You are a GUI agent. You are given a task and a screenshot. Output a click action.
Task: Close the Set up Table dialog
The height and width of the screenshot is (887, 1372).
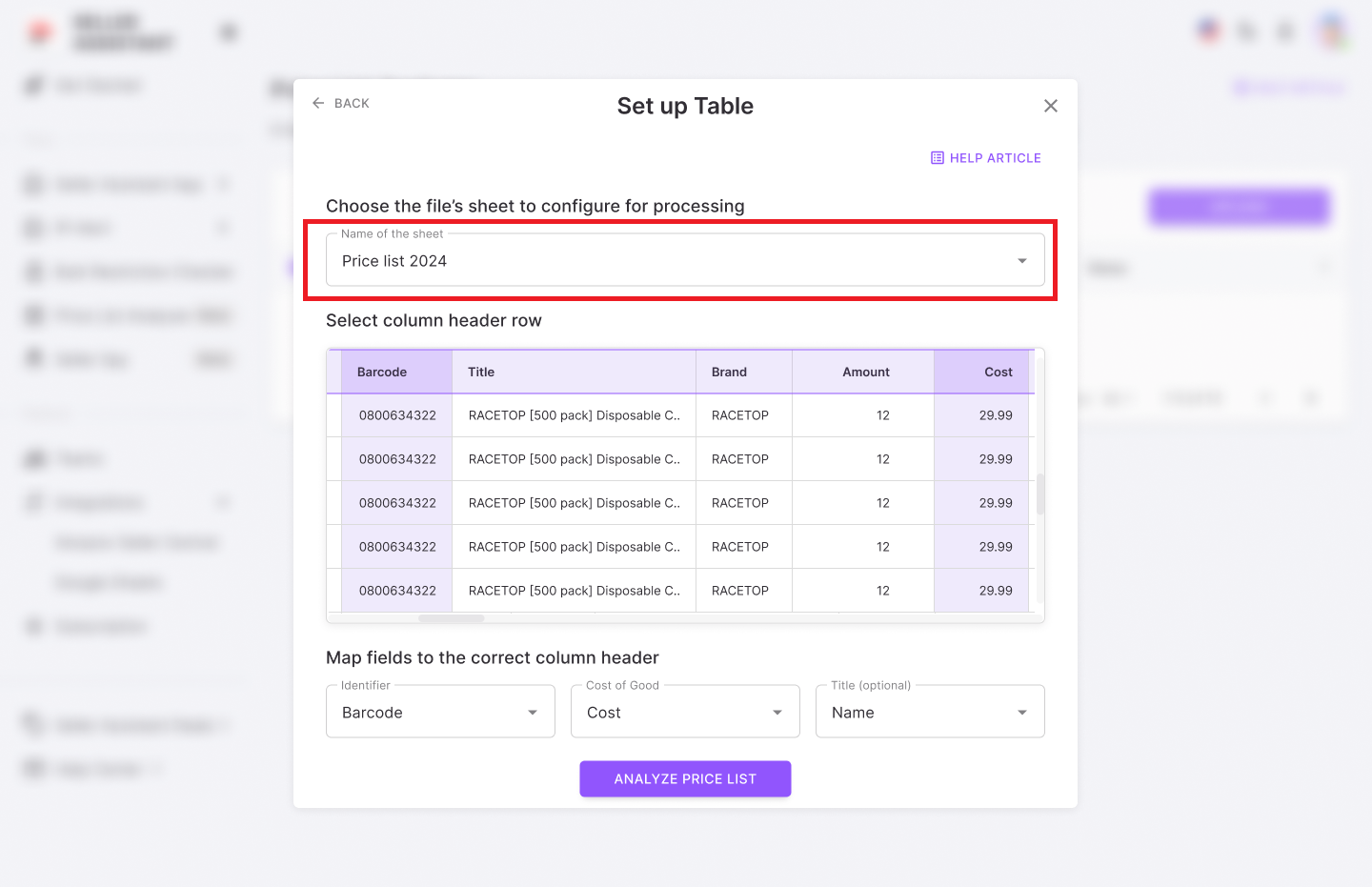pyautogui.click(x=1050, y=106)
